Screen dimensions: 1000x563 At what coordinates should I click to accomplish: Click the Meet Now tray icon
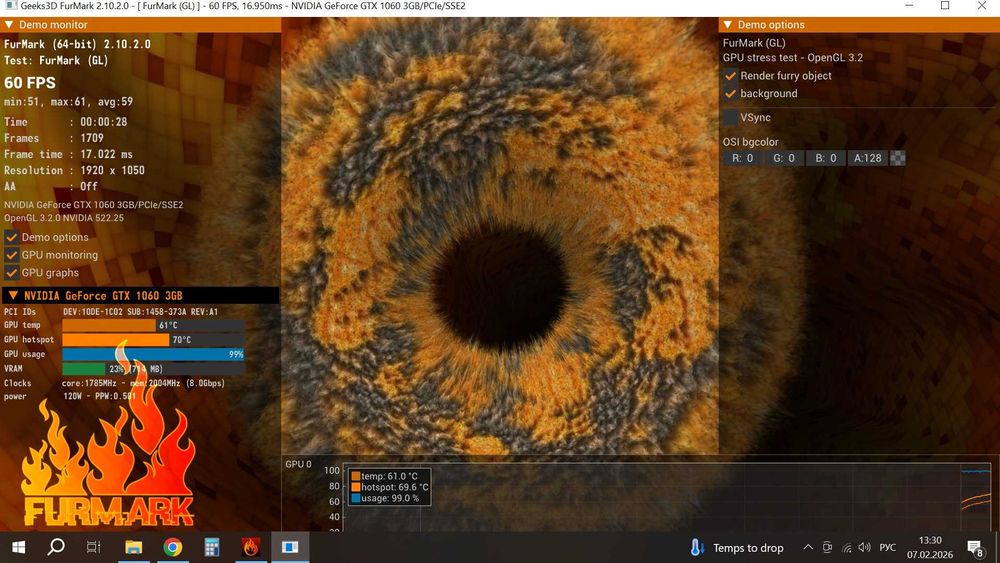[827, 547]
